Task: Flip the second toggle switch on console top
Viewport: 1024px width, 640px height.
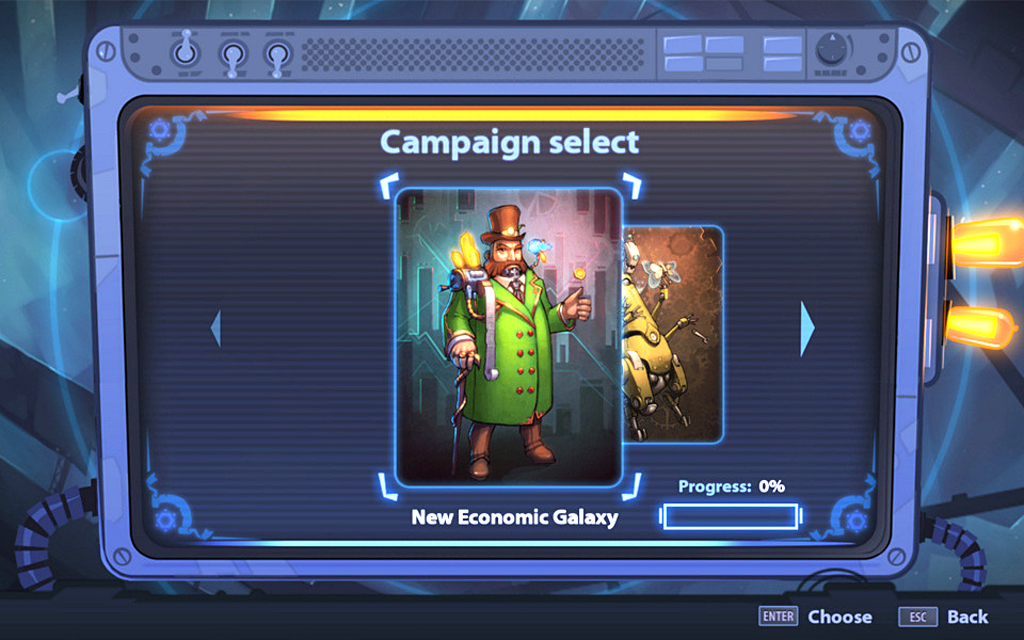Action: pos(233,57)
